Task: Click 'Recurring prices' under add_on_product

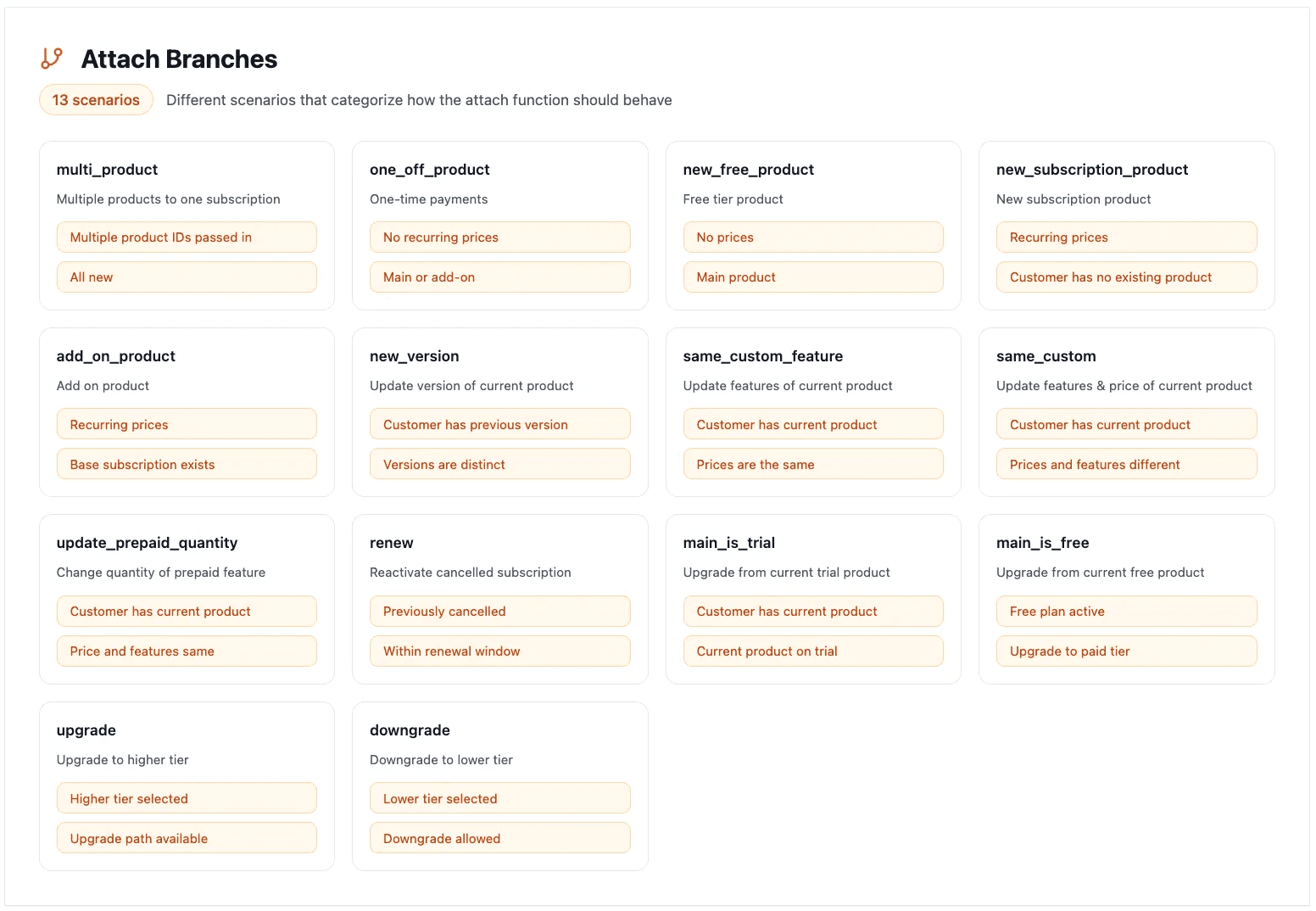Action: point(187,425)
